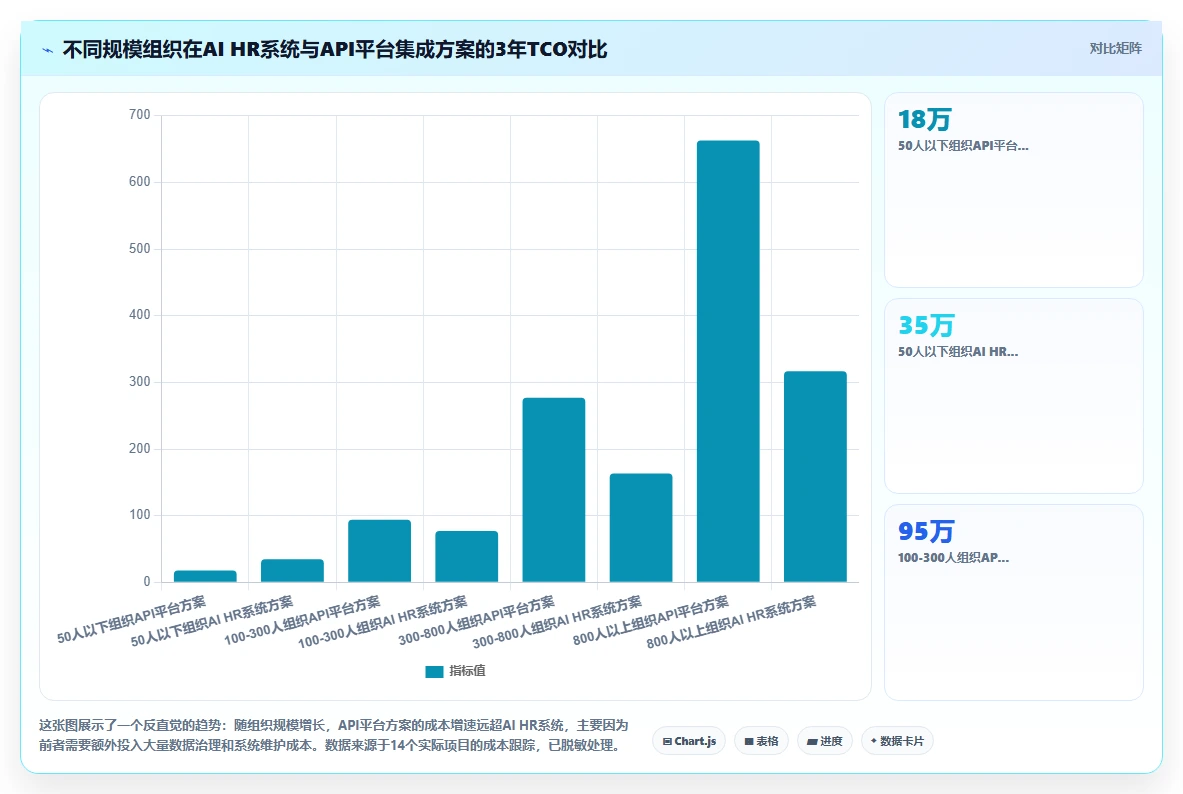Click the y-axis label 100

(x=140, y=515)
